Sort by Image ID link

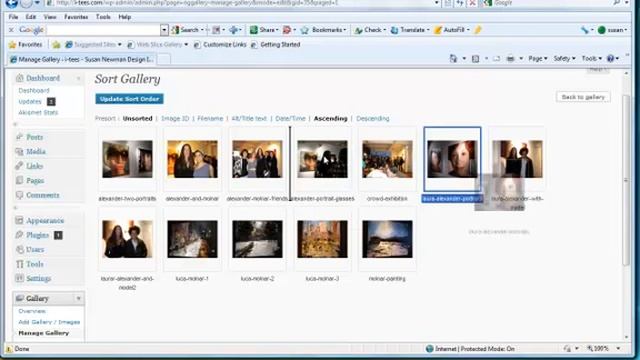pyautogui.click(x=175, y=118)
